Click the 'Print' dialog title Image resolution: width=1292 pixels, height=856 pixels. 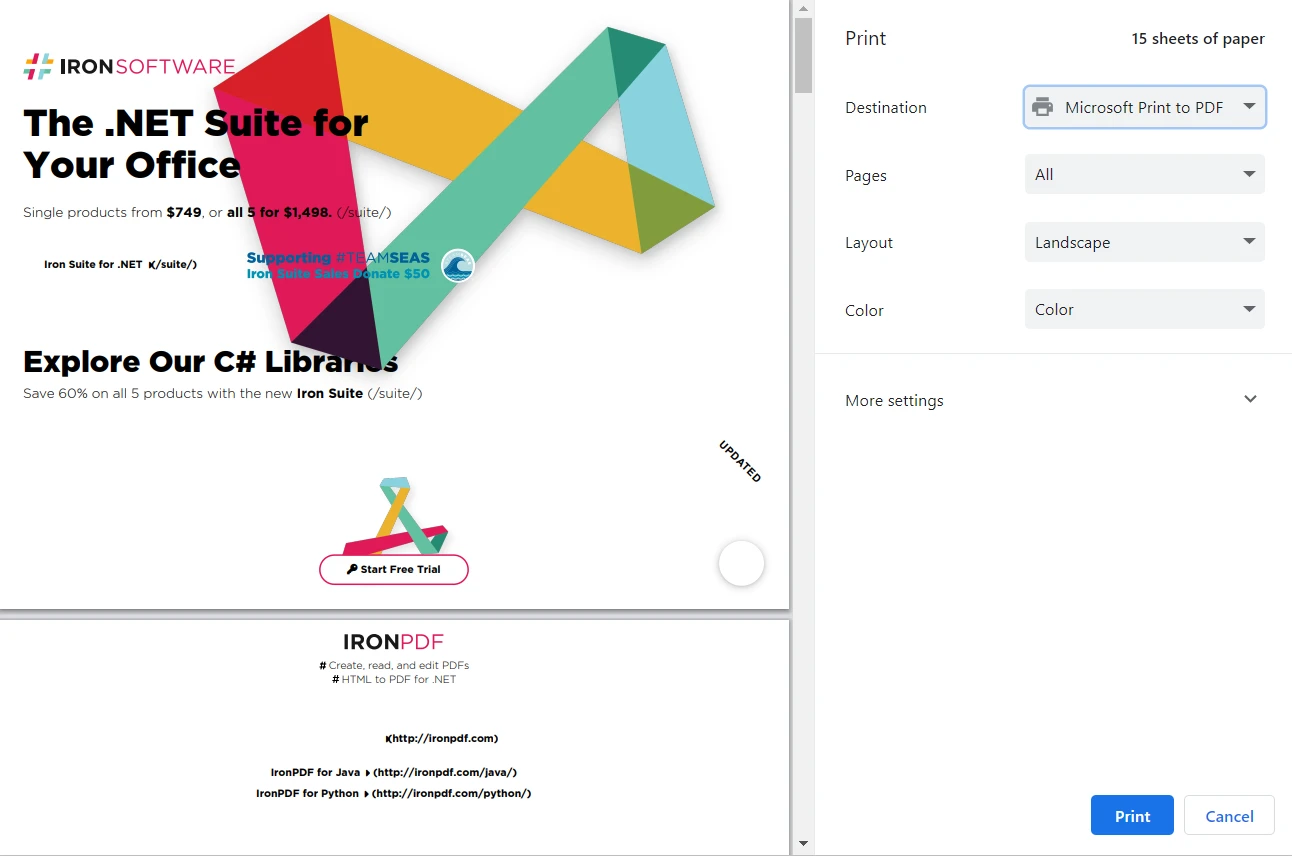(x=866, y=38)
